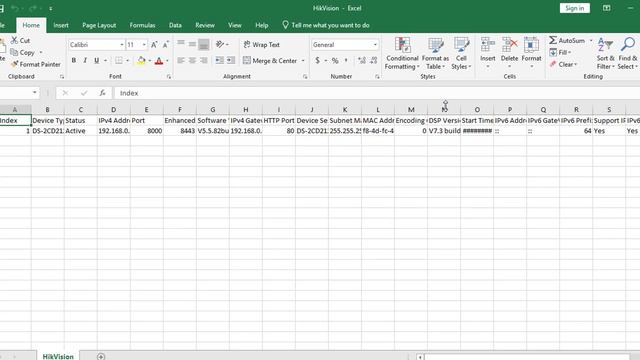Click Decrease Indent icon
The width and height of the screenshot is (640, 360).
(220, 60)
